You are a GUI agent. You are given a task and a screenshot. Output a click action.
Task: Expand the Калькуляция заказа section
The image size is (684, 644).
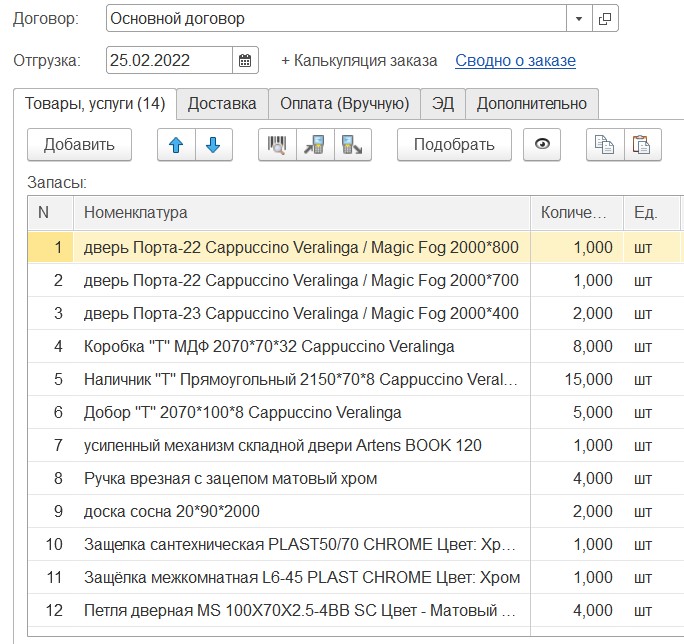click(359, 60)
